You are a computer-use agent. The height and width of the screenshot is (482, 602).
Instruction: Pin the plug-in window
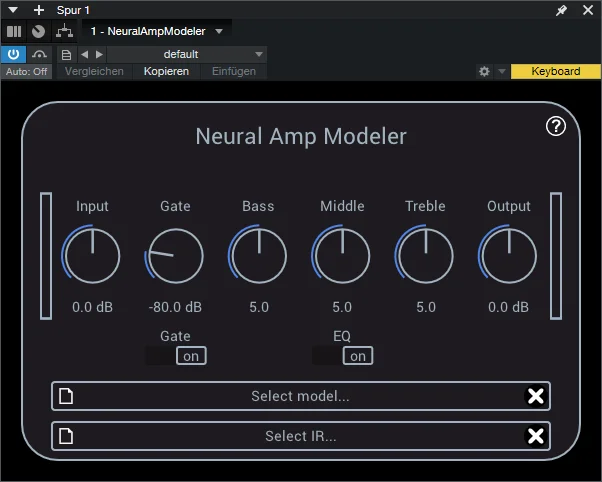point(561,10)
